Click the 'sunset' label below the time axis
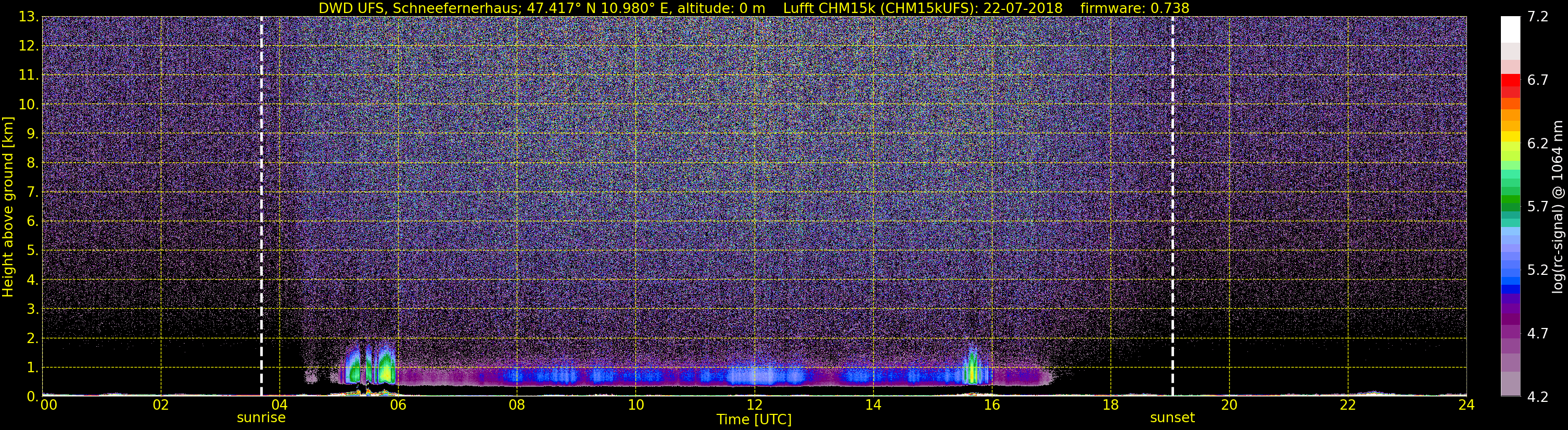Image resolution: width=1568 pixels, height=430 pixels. (1172, 418)
